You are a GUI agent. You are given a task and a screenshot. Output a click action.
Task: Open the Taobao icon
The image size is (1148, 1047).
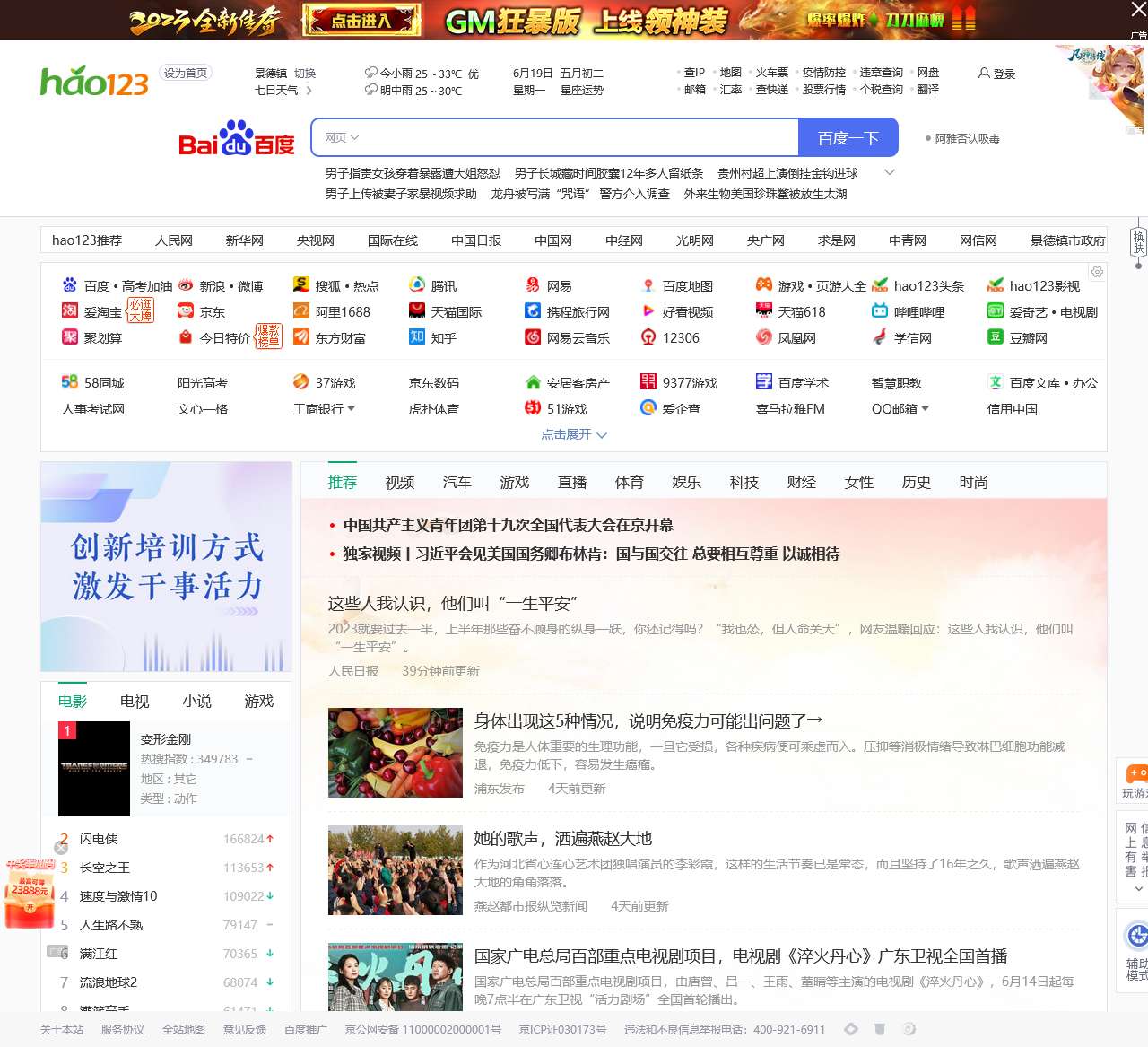69,311
